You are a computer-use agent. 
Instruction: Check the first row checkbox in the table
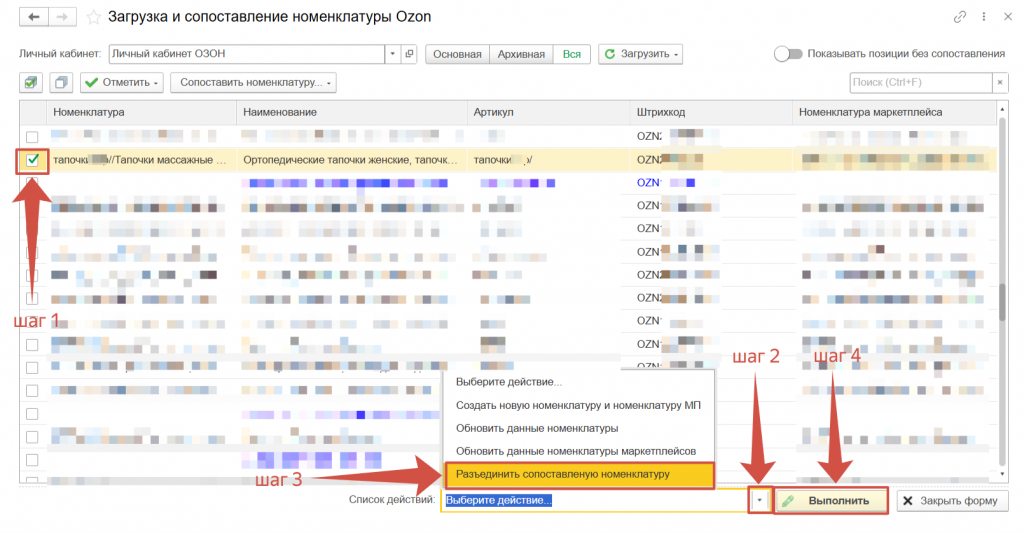click(33, 136)
